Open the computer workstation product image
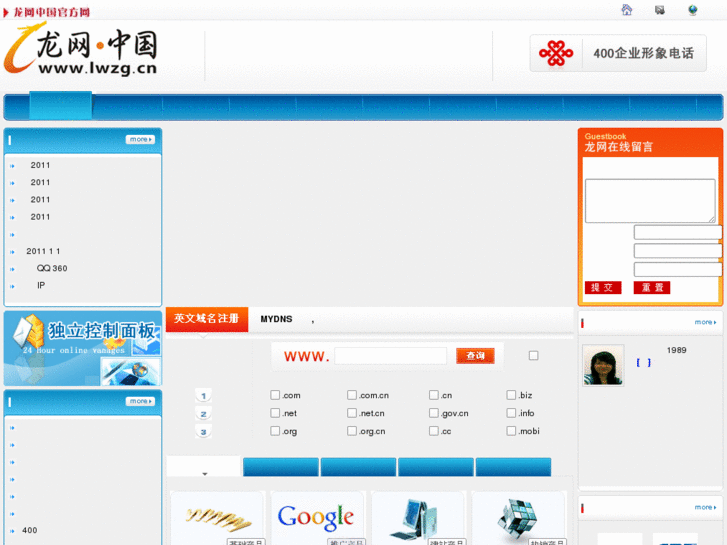The image size is (727, 545). tap(417, 517)
